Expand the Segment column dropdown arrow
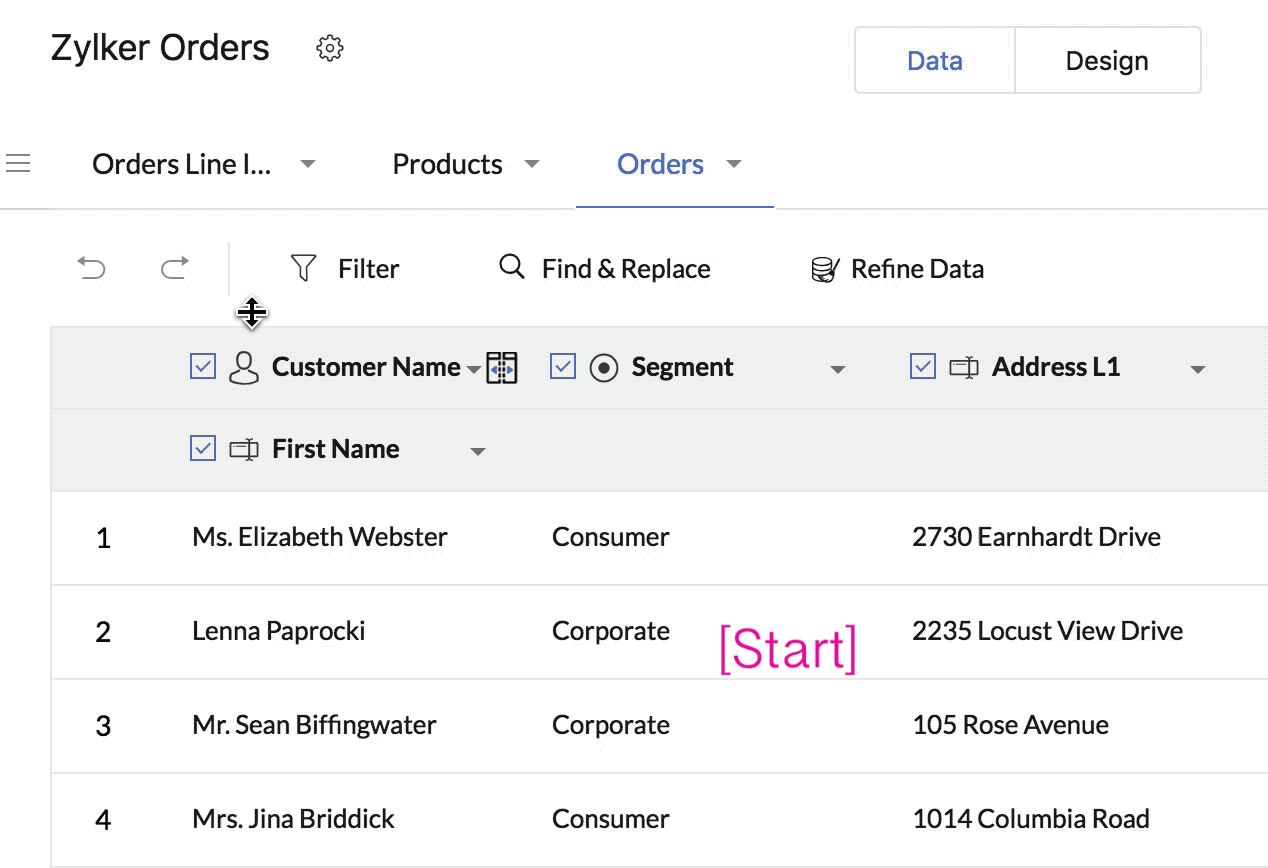 pos(838,370)
